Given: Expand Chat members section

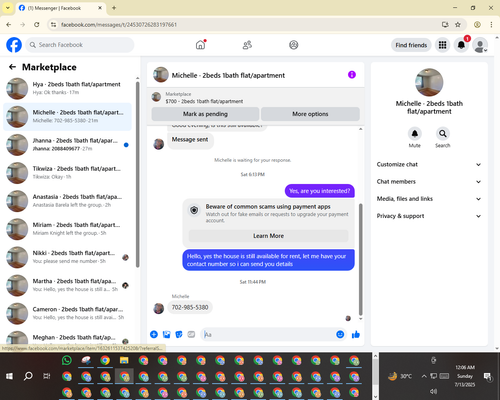Looking at the screenshot, I should point(429,182).
